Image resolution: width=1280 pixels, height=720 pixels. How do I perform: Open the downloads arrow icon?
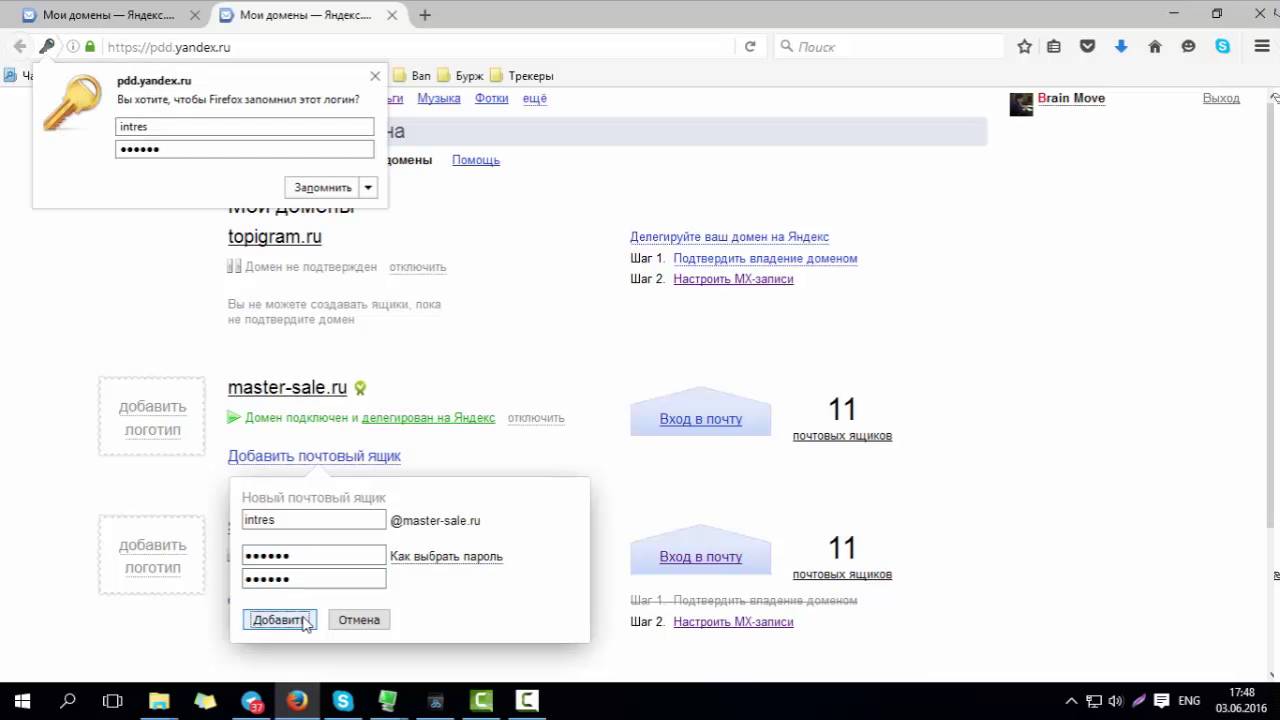1121,46
